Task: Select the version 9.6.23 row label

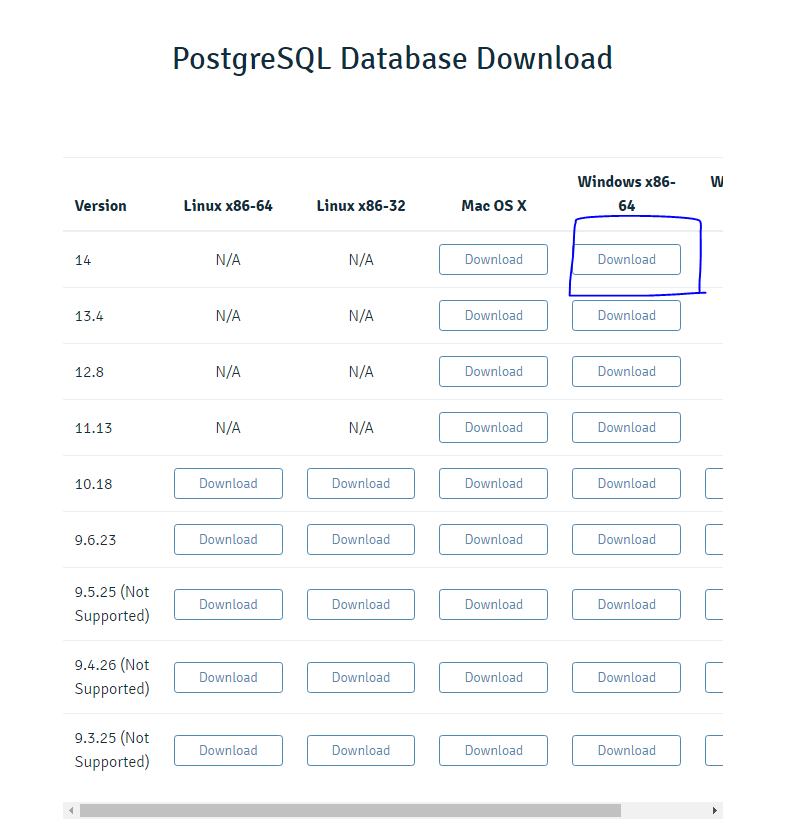Action: tap(95, 540)
